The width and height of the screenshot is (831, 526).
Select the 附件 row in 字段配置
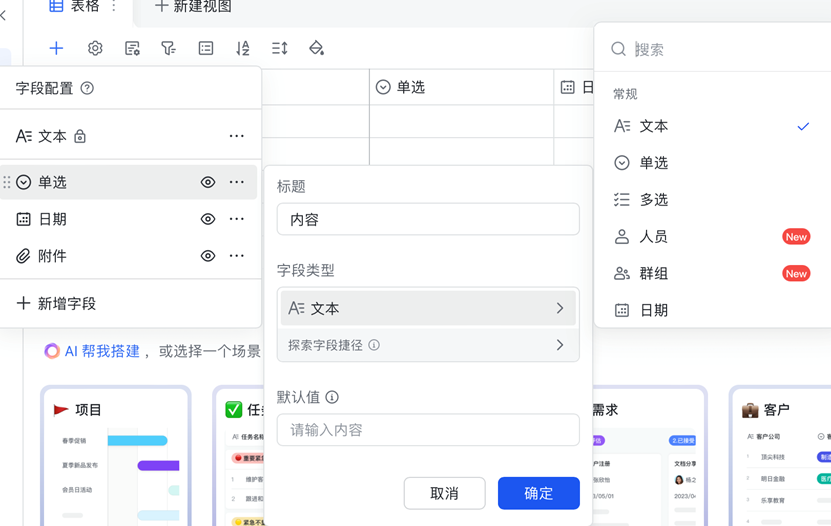[129, 256]
